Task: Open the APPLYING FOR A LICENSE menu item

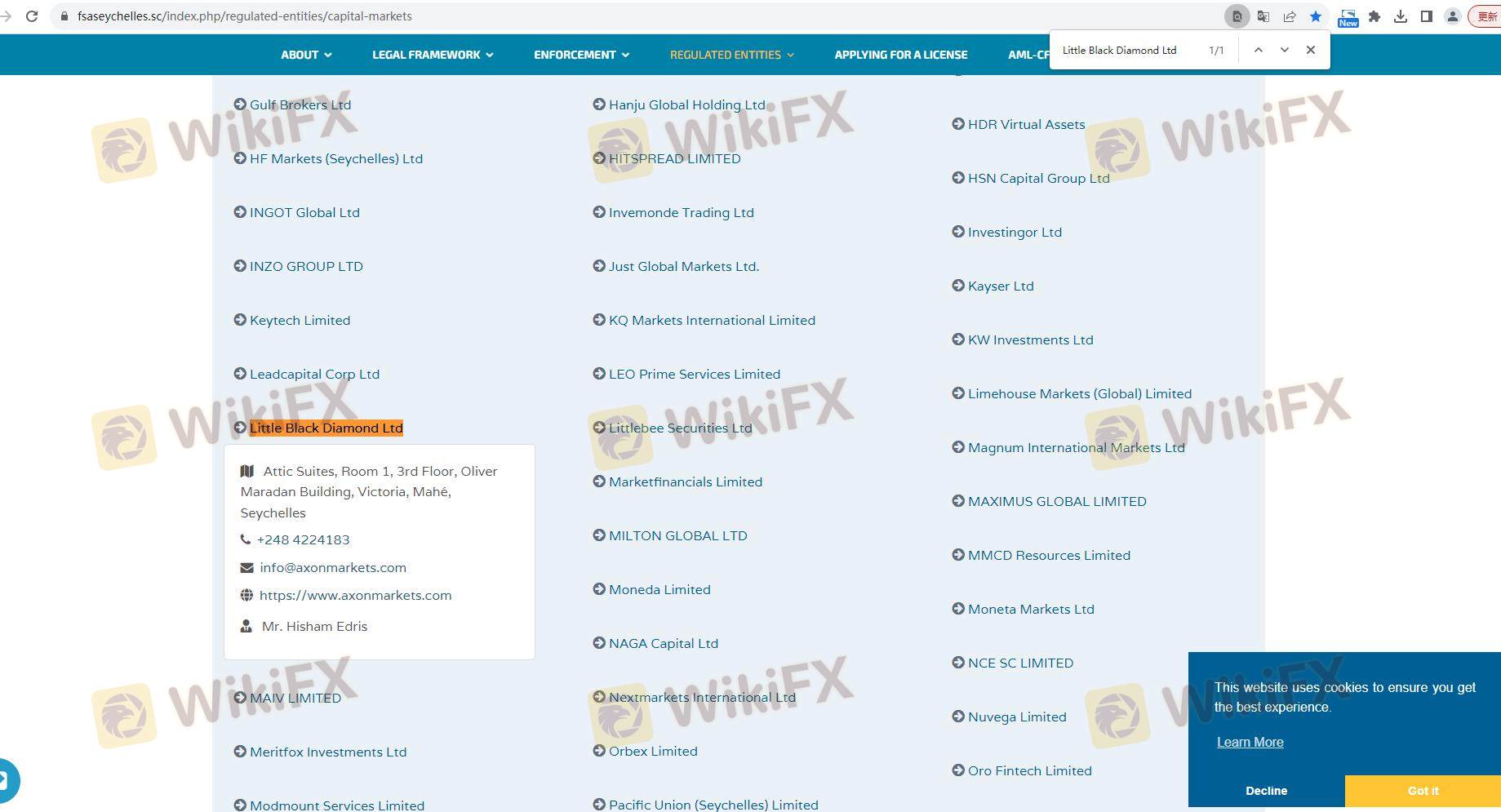Action: pos(900,55)
